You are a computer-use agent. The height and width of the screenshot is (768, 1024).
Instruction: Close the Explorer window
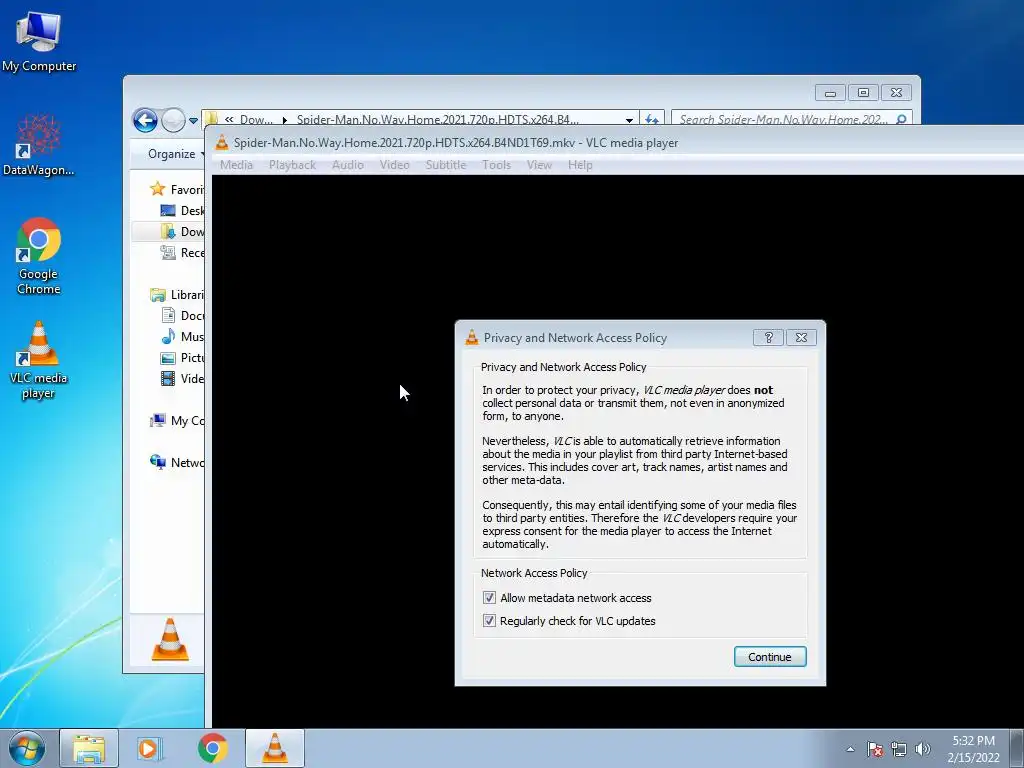(x=896, y=93)
